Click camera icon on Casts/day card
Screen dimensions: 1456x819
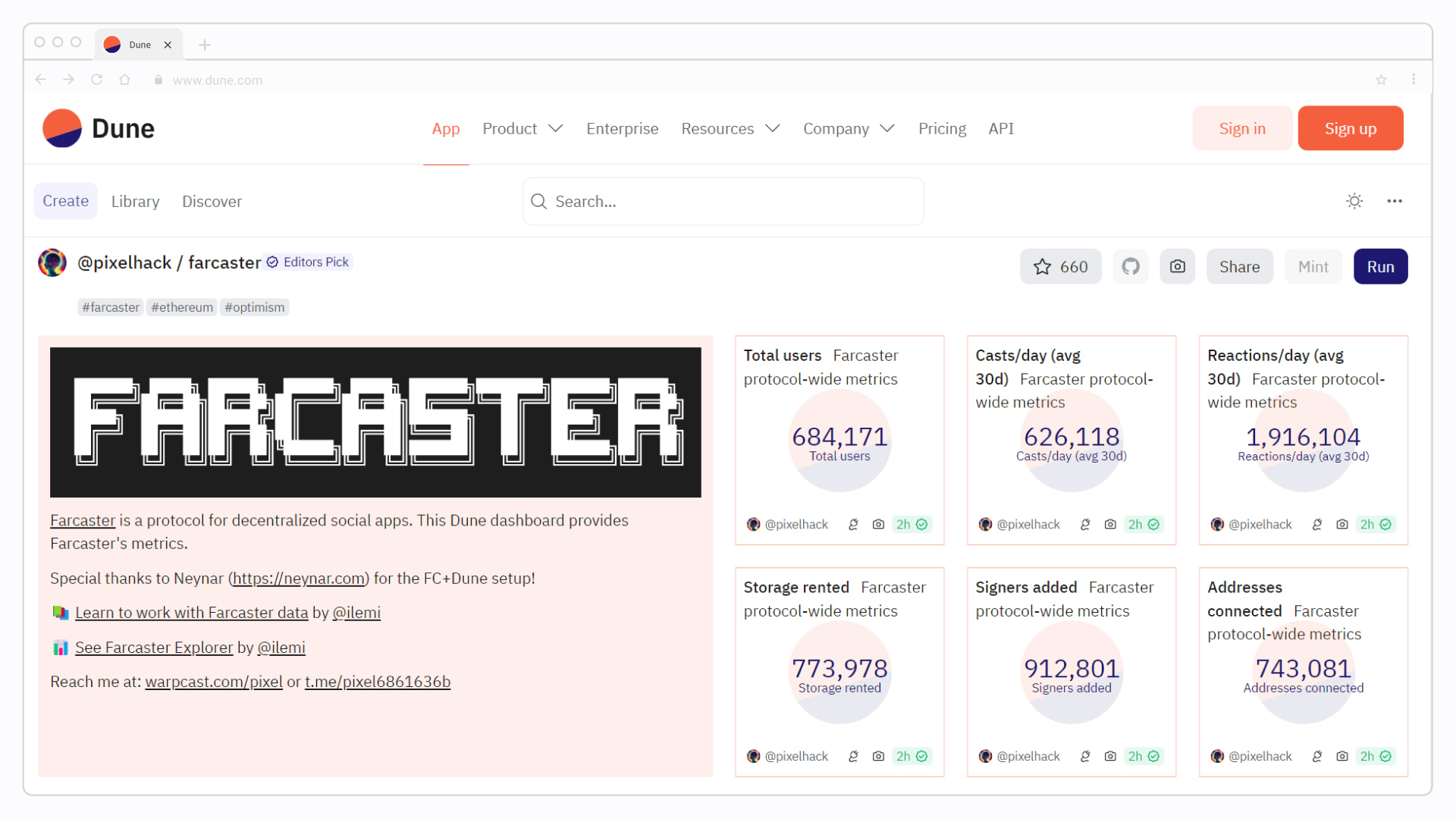[1110, 524]
